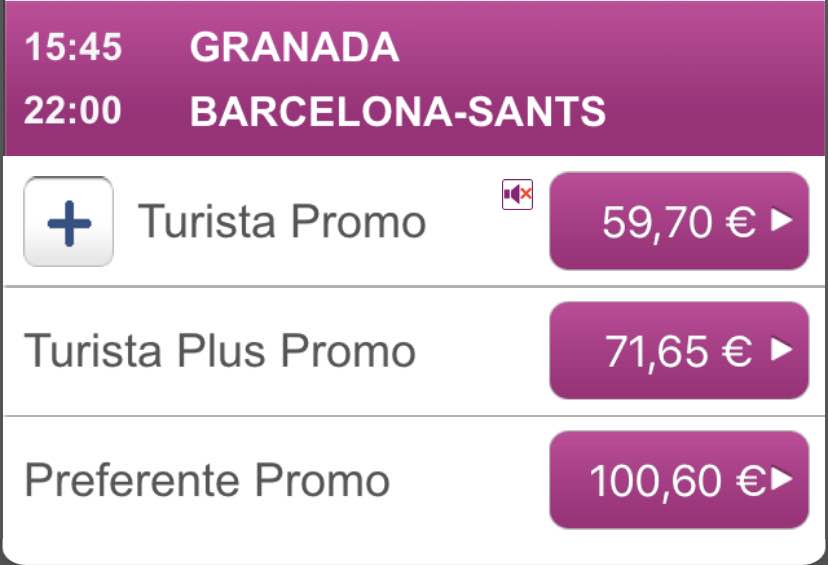Tap the GRANADA origin station name
828x565 pixels.
coord(295,47)
